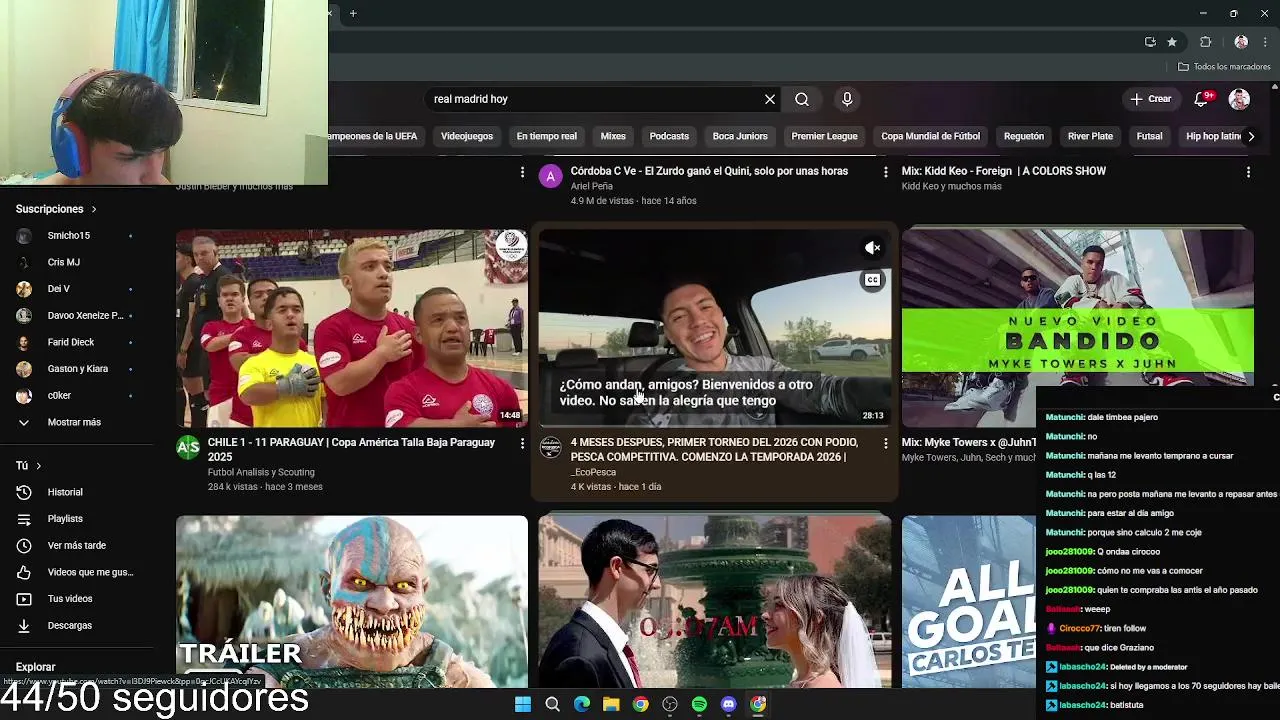
Task: Open Ariel Peña channel avatar
Action: 550,177
